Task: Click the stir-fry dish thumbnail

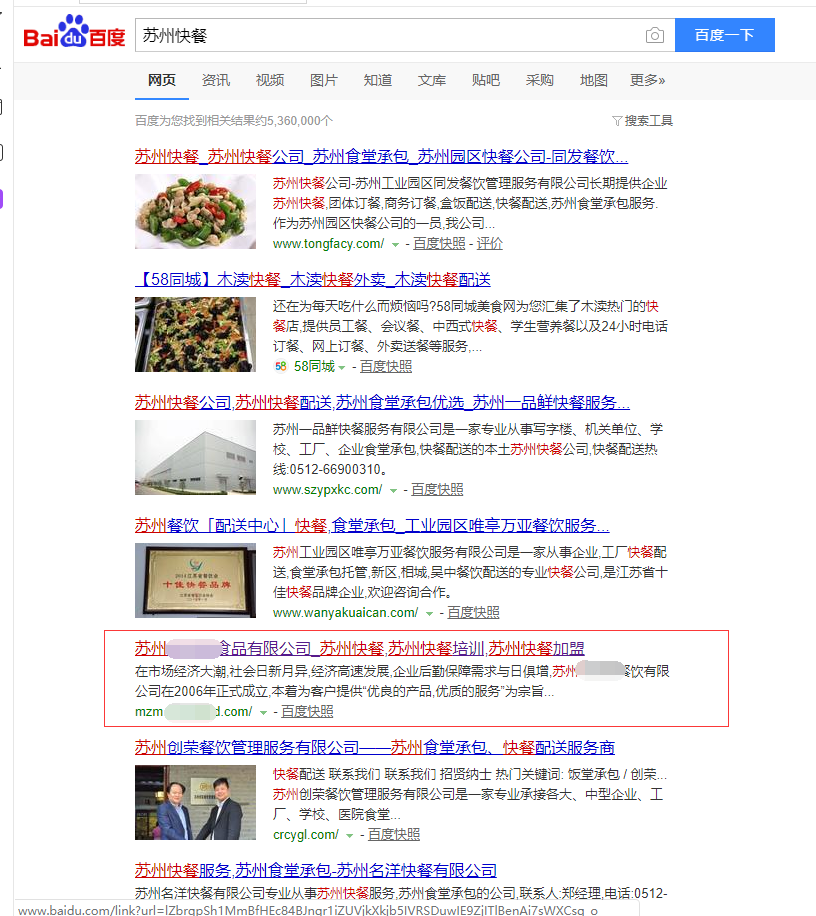Action: point(196,211)
